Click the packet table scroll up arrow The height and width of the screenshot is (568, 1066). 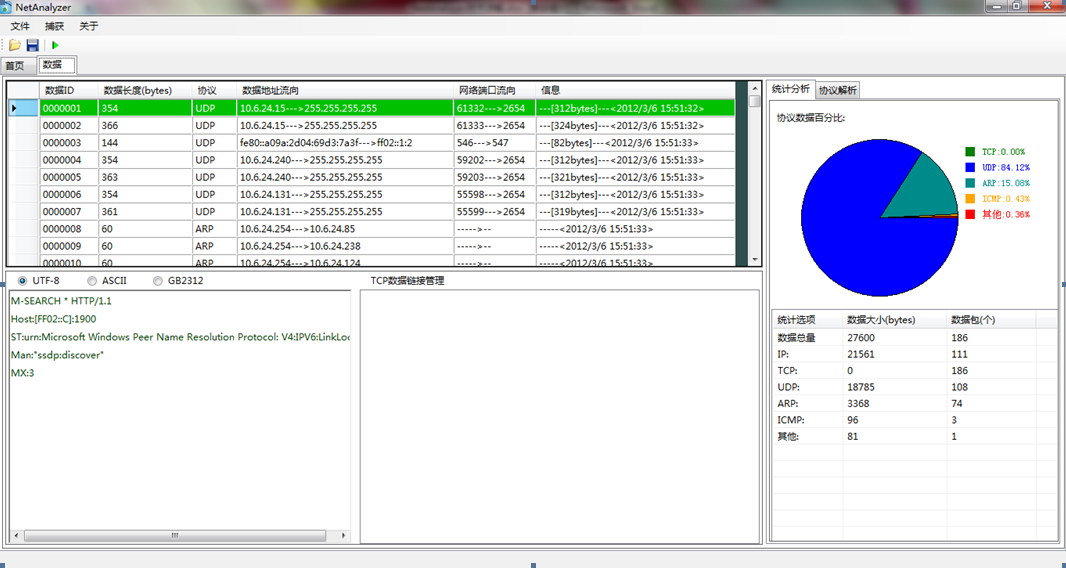pyautogui.click(x=755, y=88)
